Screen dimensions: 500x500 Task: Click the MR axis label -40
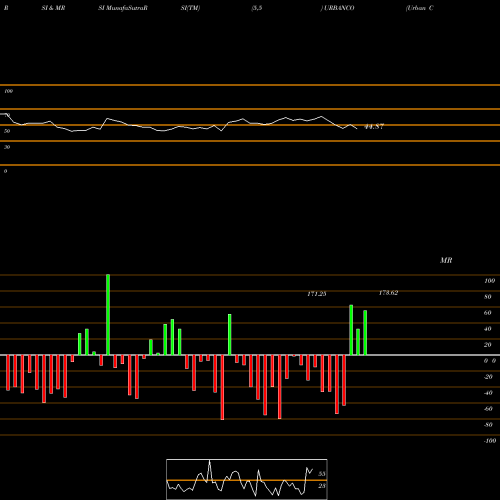point(488,393)
